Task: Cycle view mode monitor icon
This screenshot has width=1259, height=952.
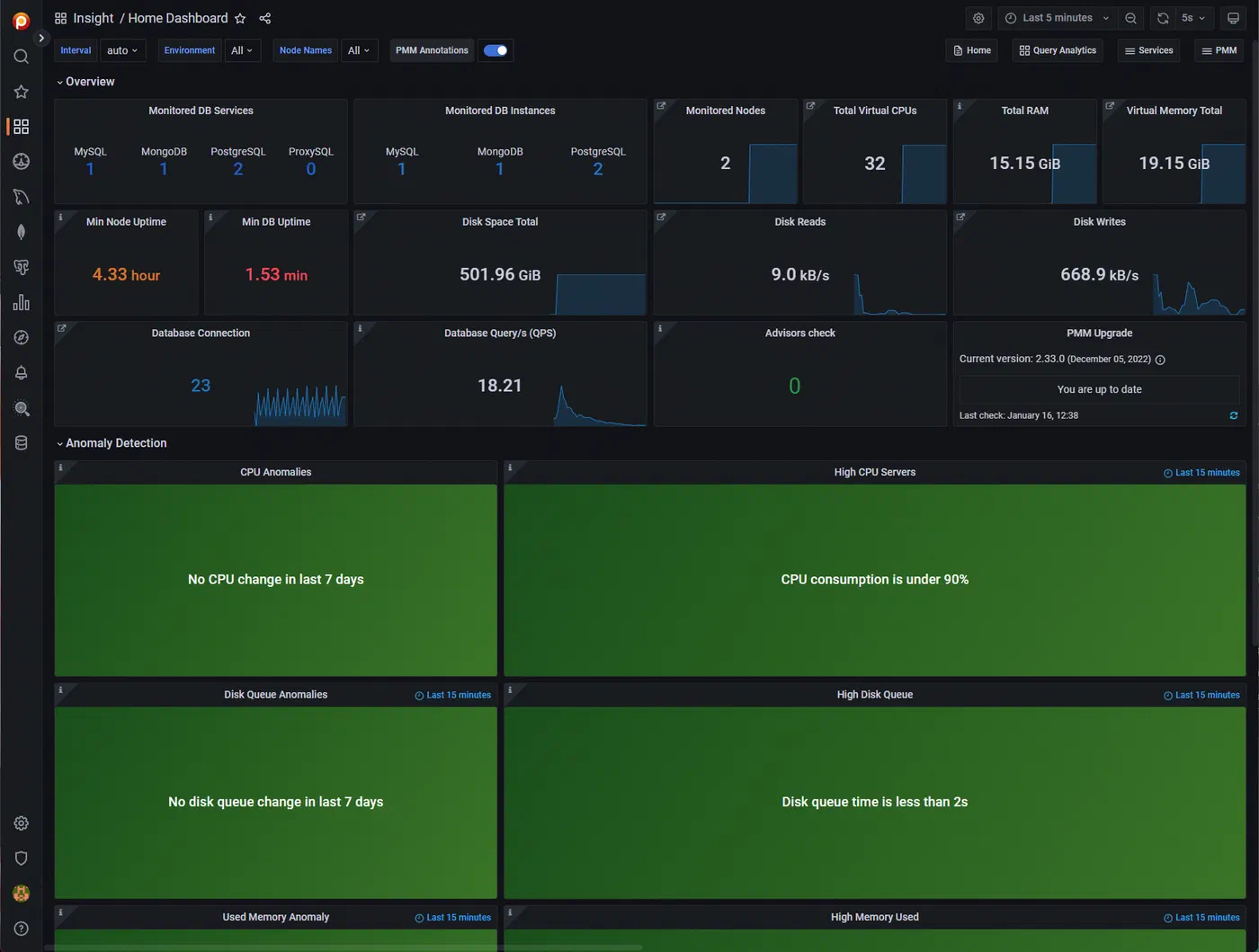Action: click(x=1233, y=18)
